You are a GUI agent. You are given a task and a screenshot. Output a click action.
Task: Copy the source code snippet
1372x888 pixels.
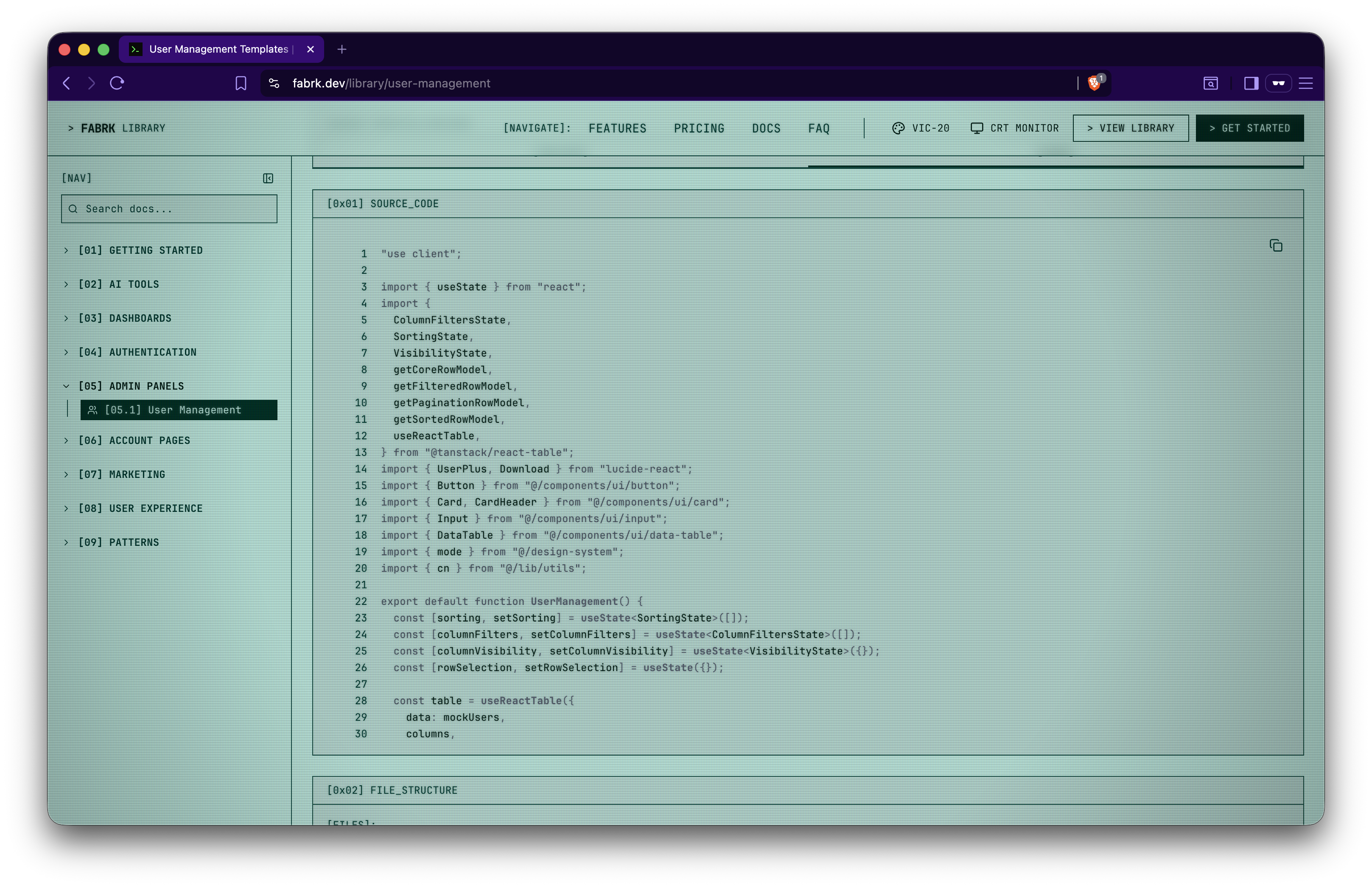[x=1276, y=245]
